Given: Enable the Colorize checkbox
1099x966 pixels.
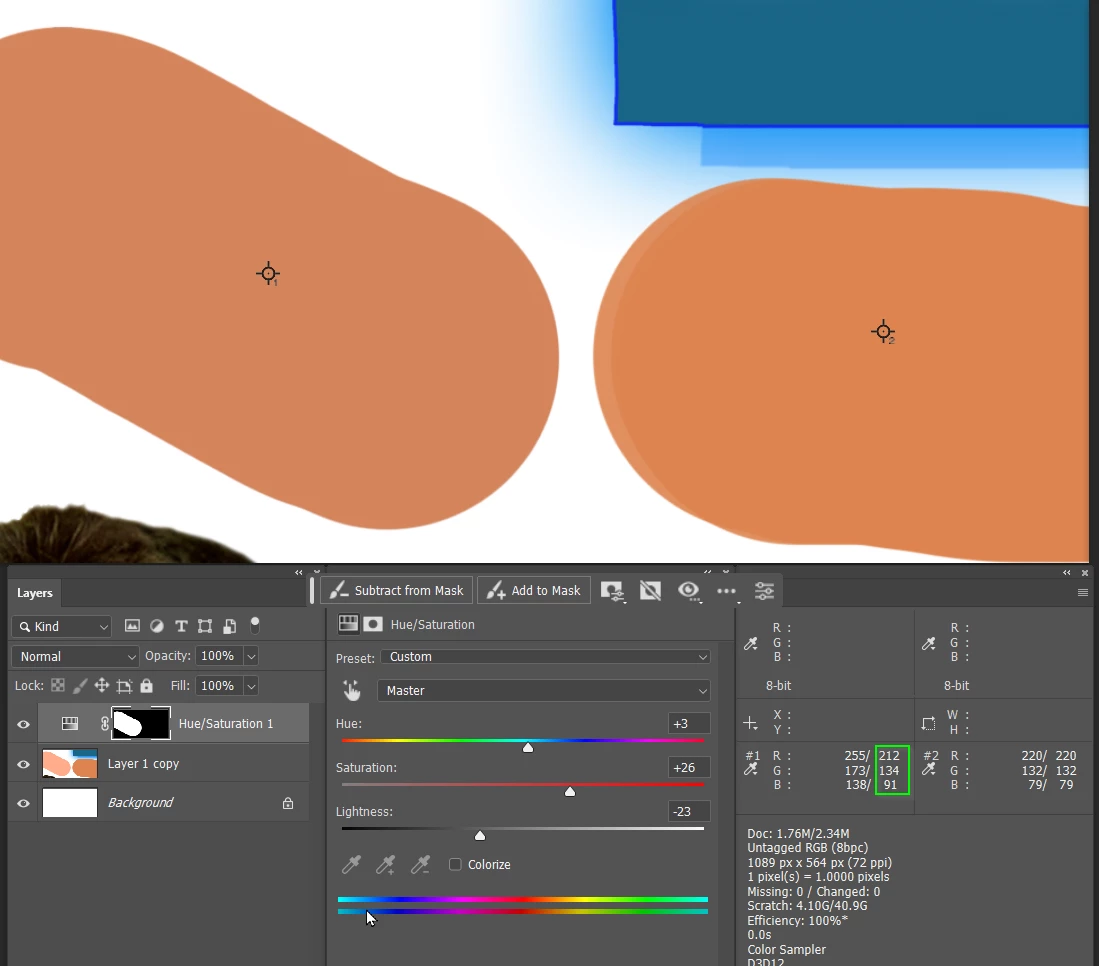Looking at the screenshot, I should pyautogui.click(x=455, y=864).
